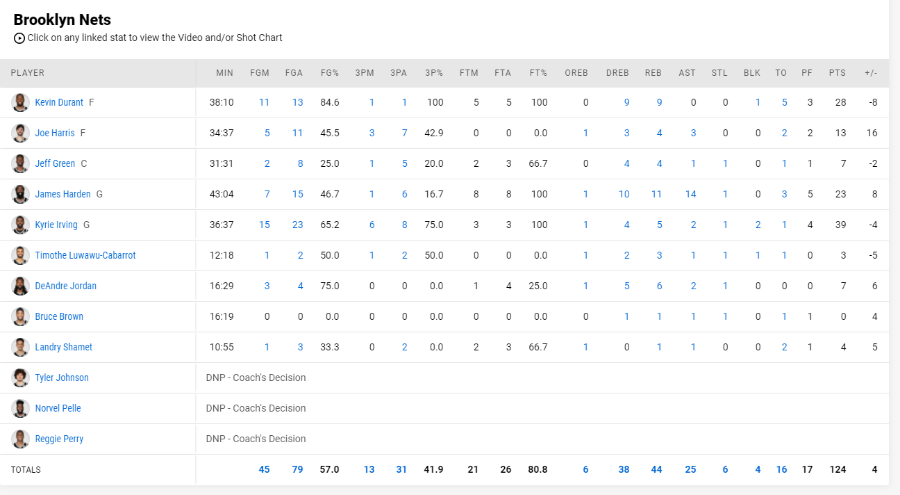The width and height of the screenshot is (900, 495).
Task: Click Kevin Durant's headshot avatar
Action: 20,103
